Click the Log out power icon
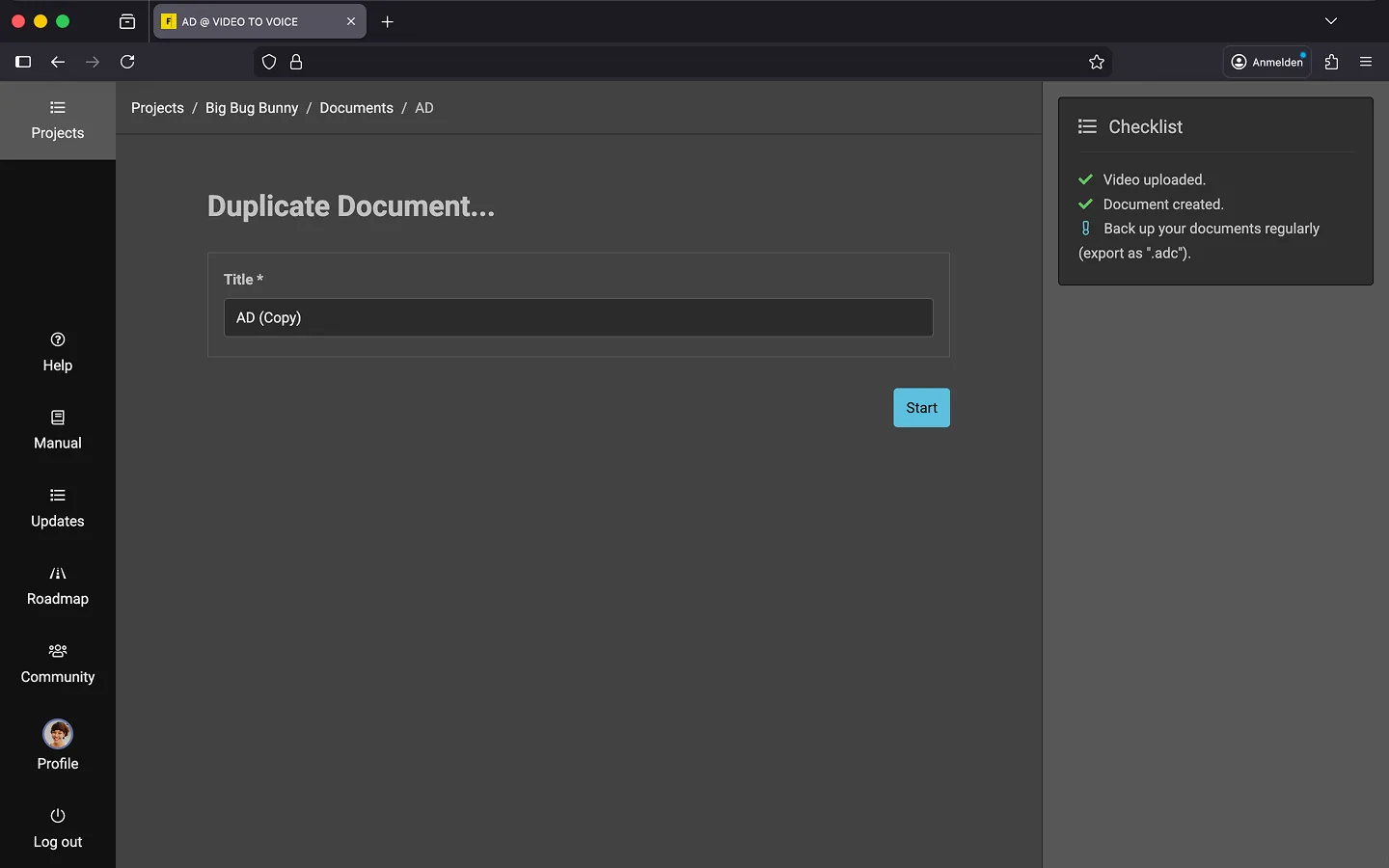Viewport: 1389px width, 868px height. tap(58, 816)
